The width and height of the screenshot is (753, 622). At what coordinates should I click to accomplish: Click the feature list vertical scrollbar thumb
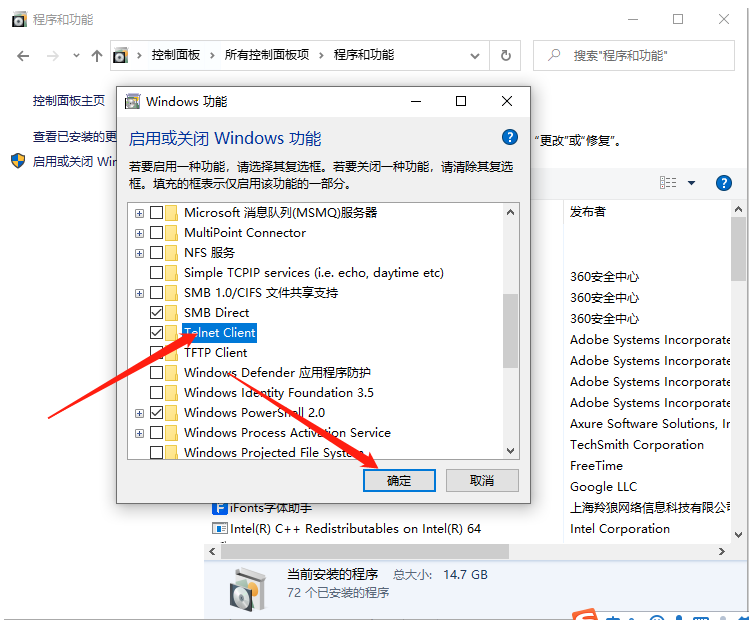(510, 330)
